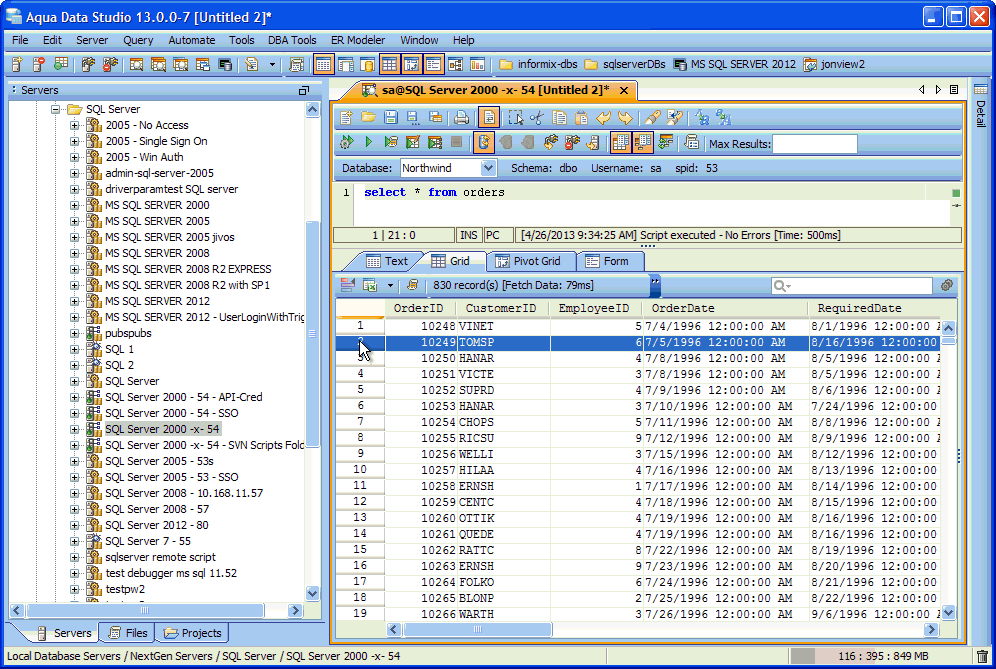Click the Save disk icon in query toolbar
Viewport: 996px width, 669px height.
[391, 118]
